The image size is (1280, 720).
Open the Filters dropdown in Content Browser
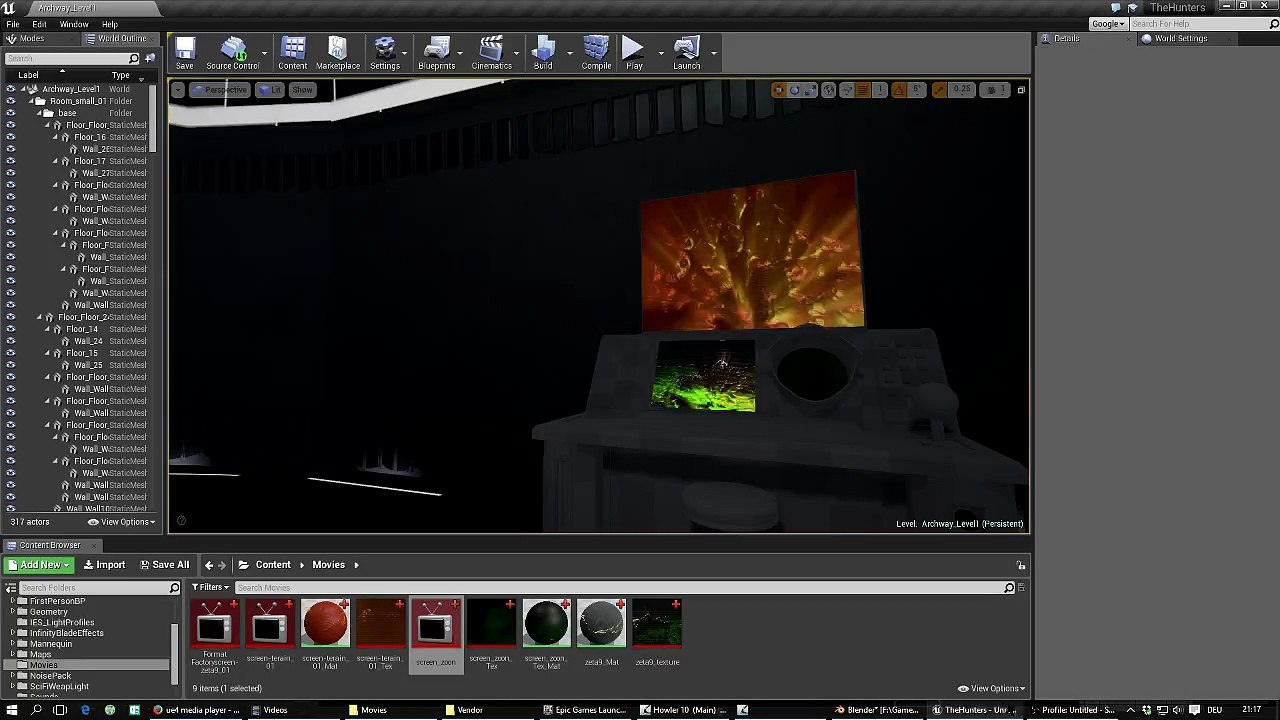click(x=211, y=587)
